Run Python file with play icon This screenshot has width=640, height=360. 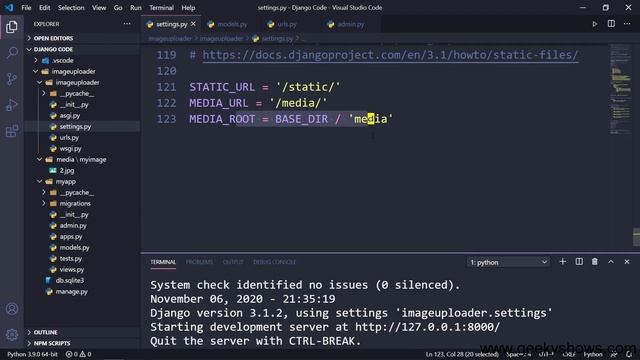point(595,24)
